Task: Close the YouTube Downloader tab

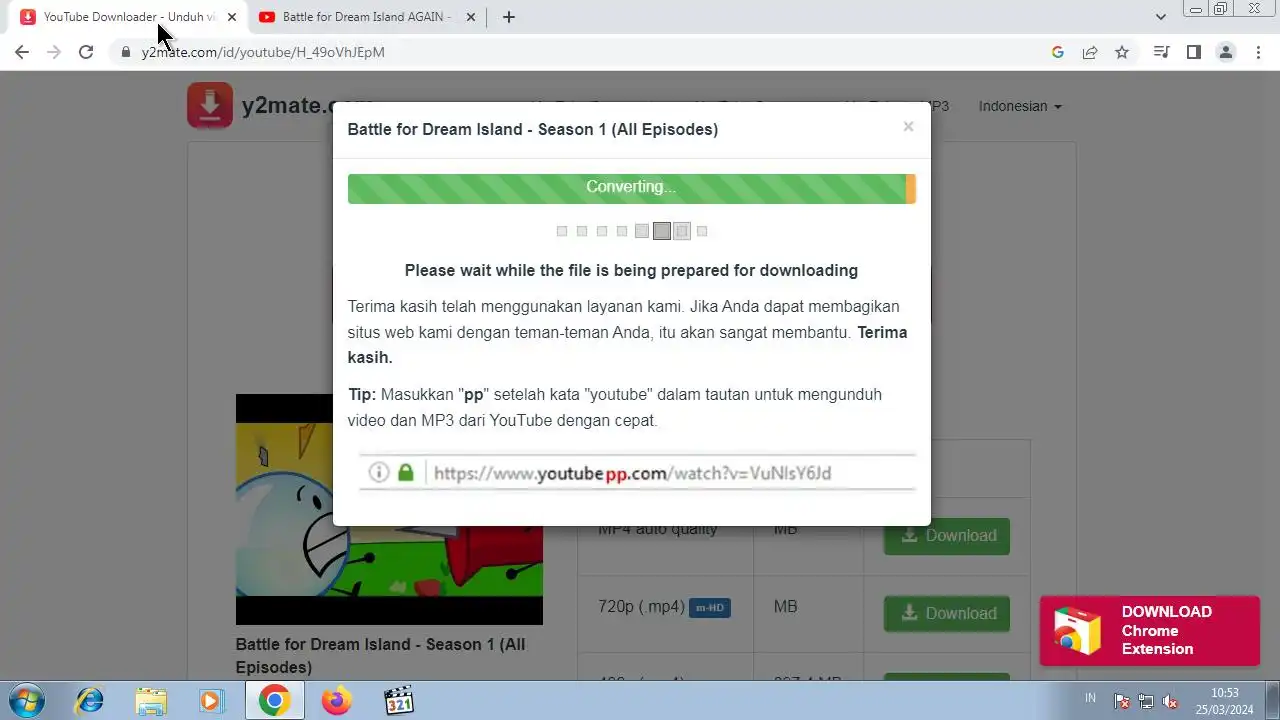Action: [x=232, y=17]
